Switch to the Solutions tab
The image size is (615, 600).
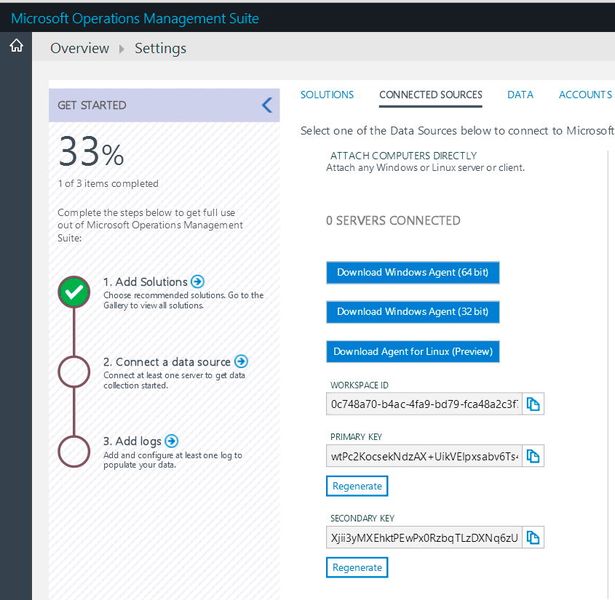(x=327, y=95)
